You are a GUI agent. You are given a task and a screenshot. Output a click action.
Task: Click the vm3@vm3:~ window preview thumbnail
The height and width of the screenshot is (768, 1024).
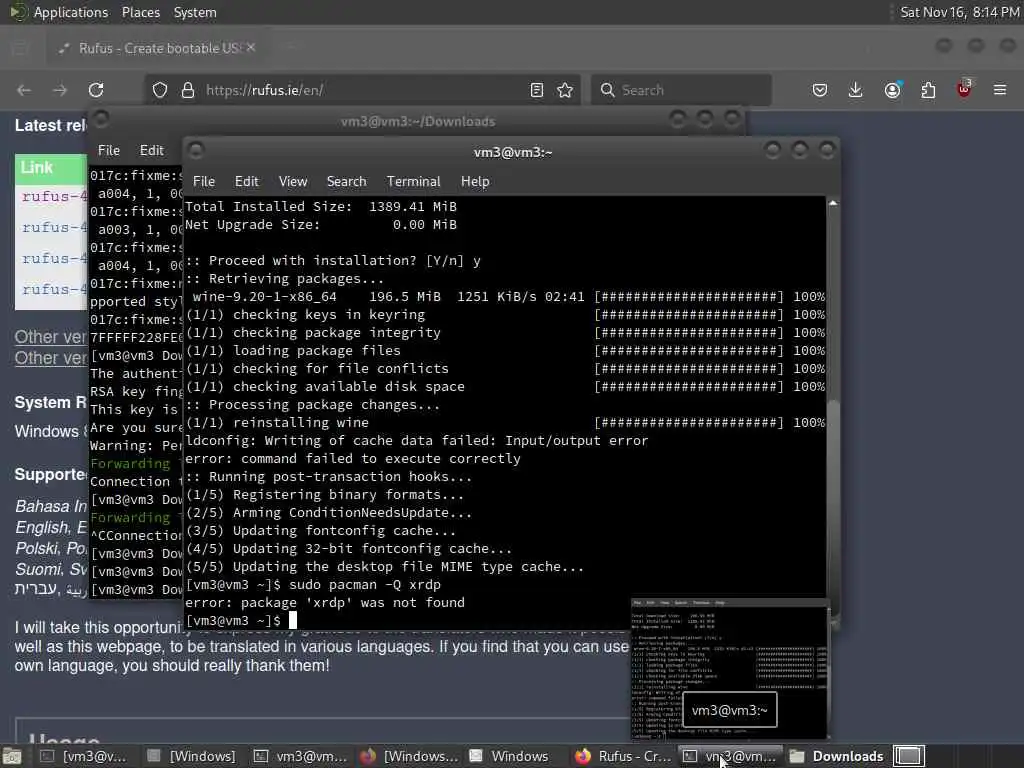pyautogui.click(x=730, y=670)
